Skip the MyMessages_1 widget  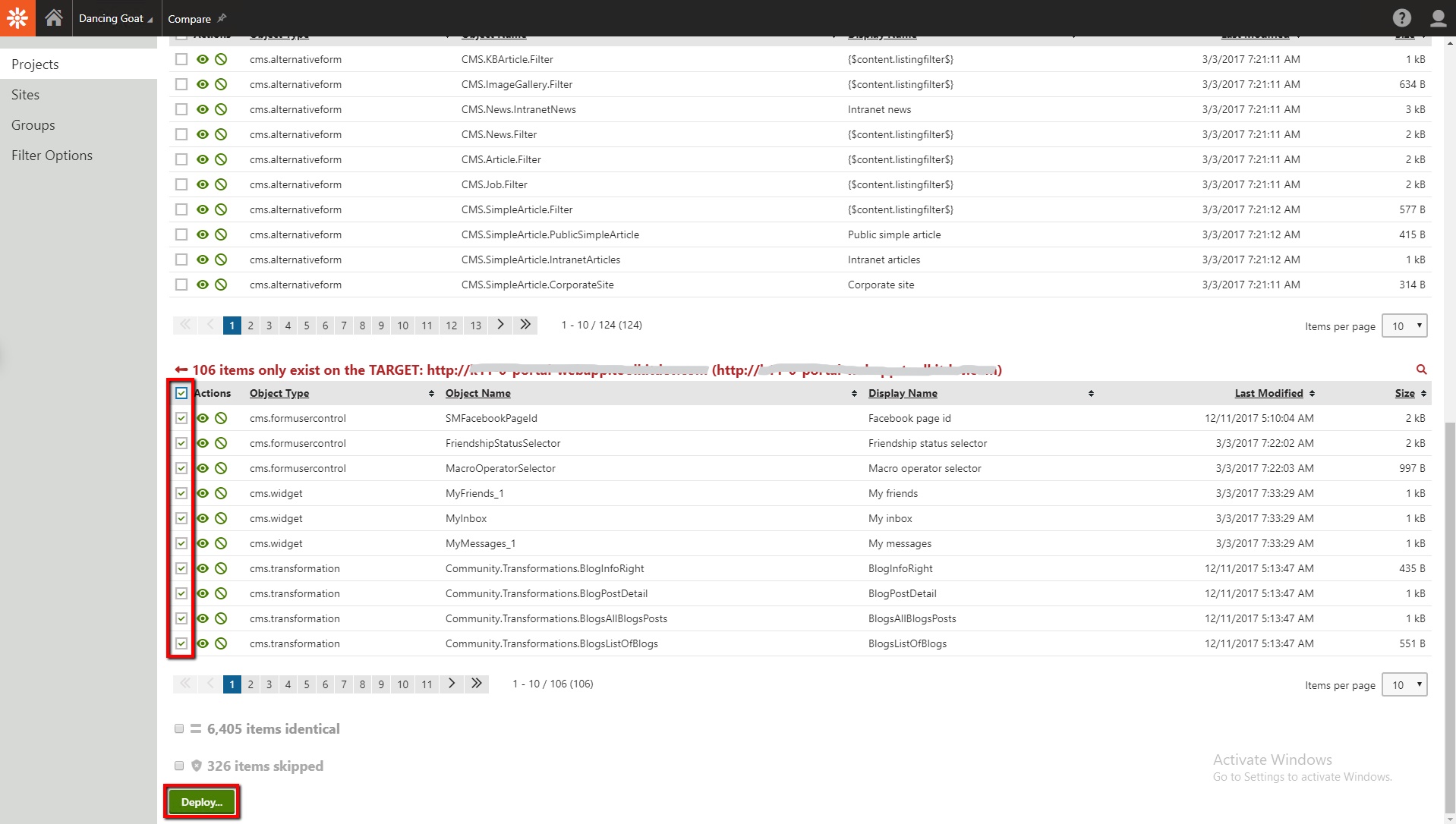coord(221,543)
